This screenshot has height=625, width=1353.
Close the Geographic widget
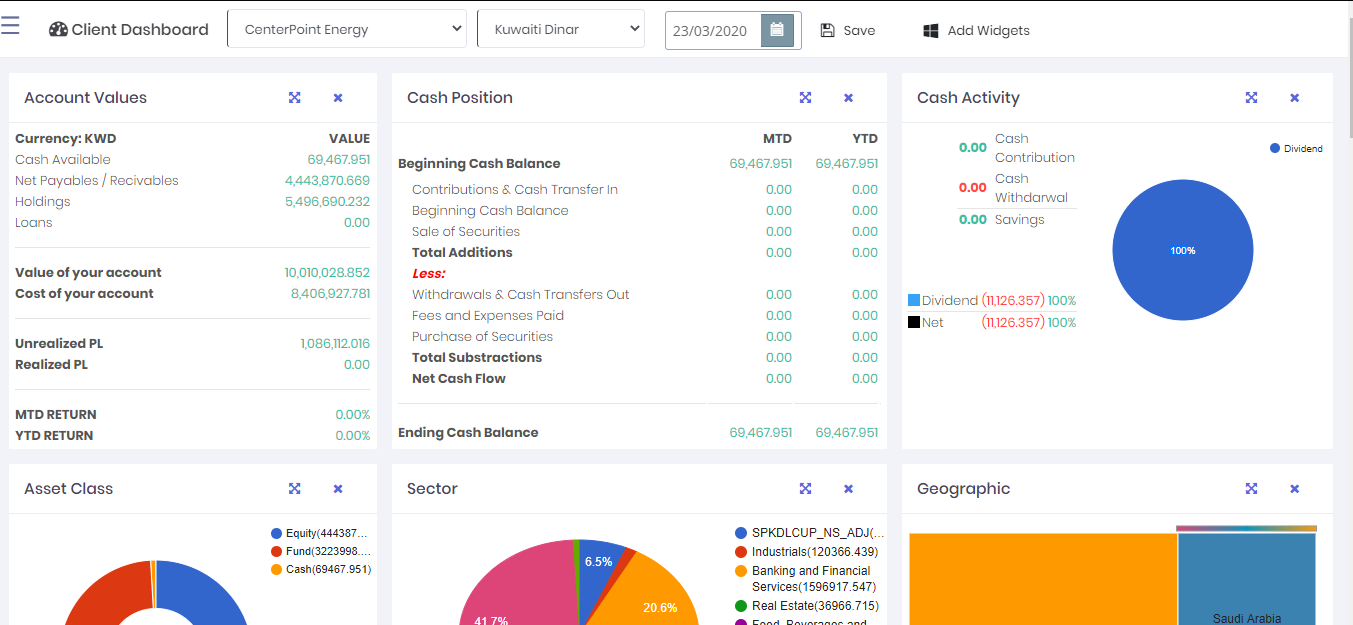pos(1294,489)
